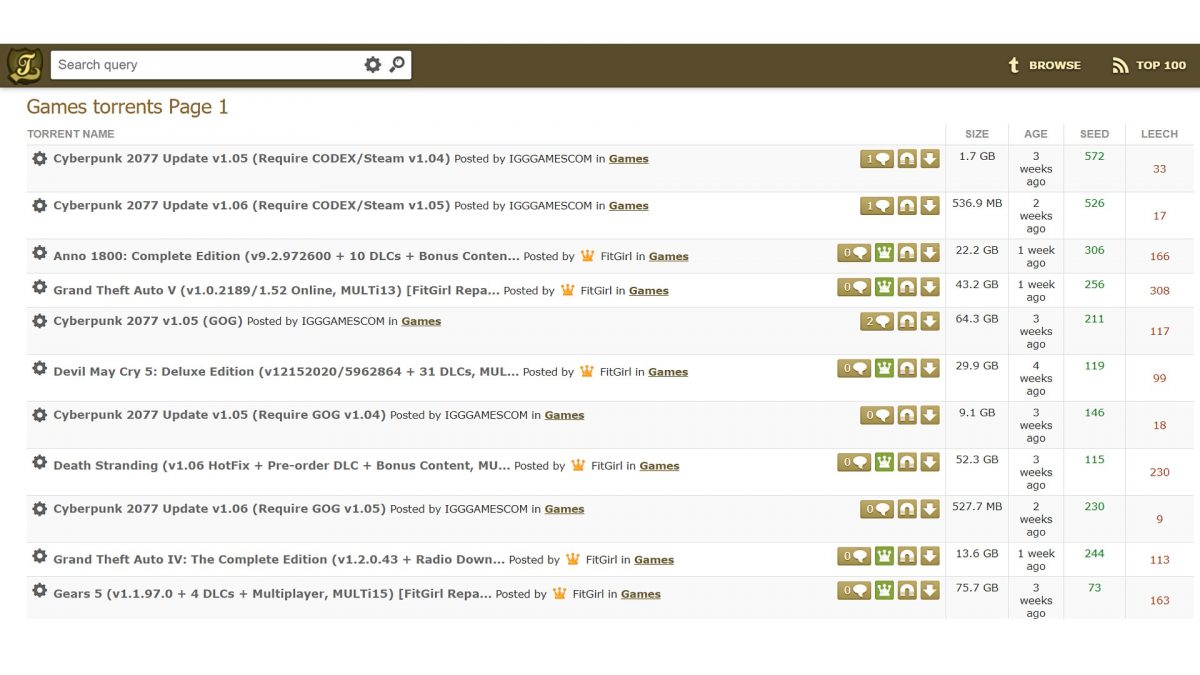Click magnet icon for Cyberpunk 2077 v1.05 CODEX update
The height and width of the screenshot is (675, 1200).
(x=907, y=159)
